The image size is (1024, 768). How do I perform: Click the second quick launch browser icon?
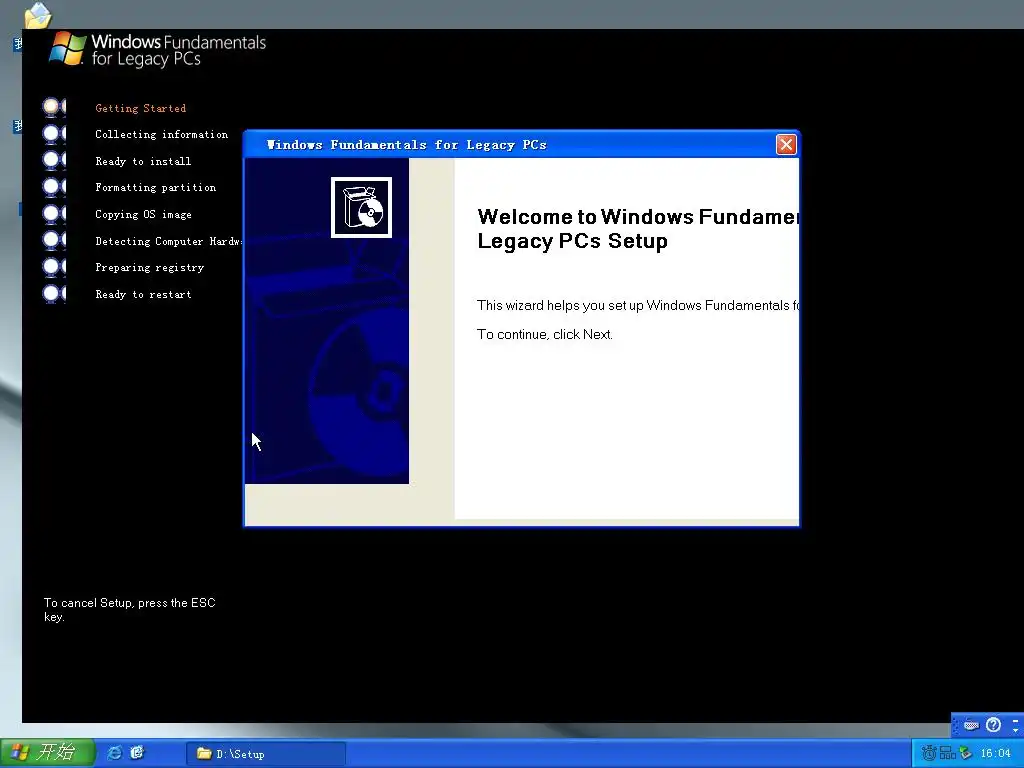(137, 753)
